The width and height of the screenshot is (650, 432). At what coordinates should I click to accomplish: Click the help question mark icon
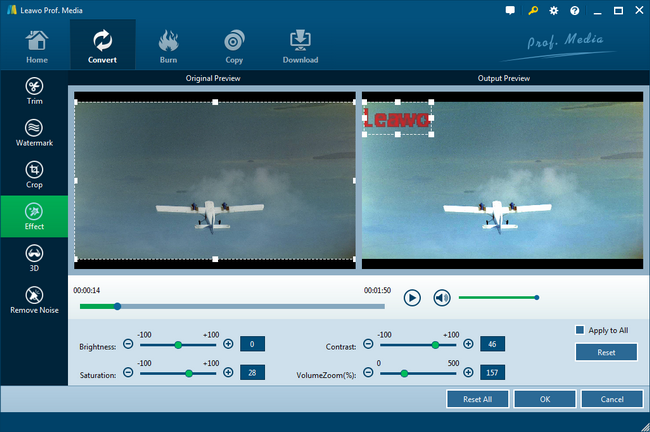574,10
